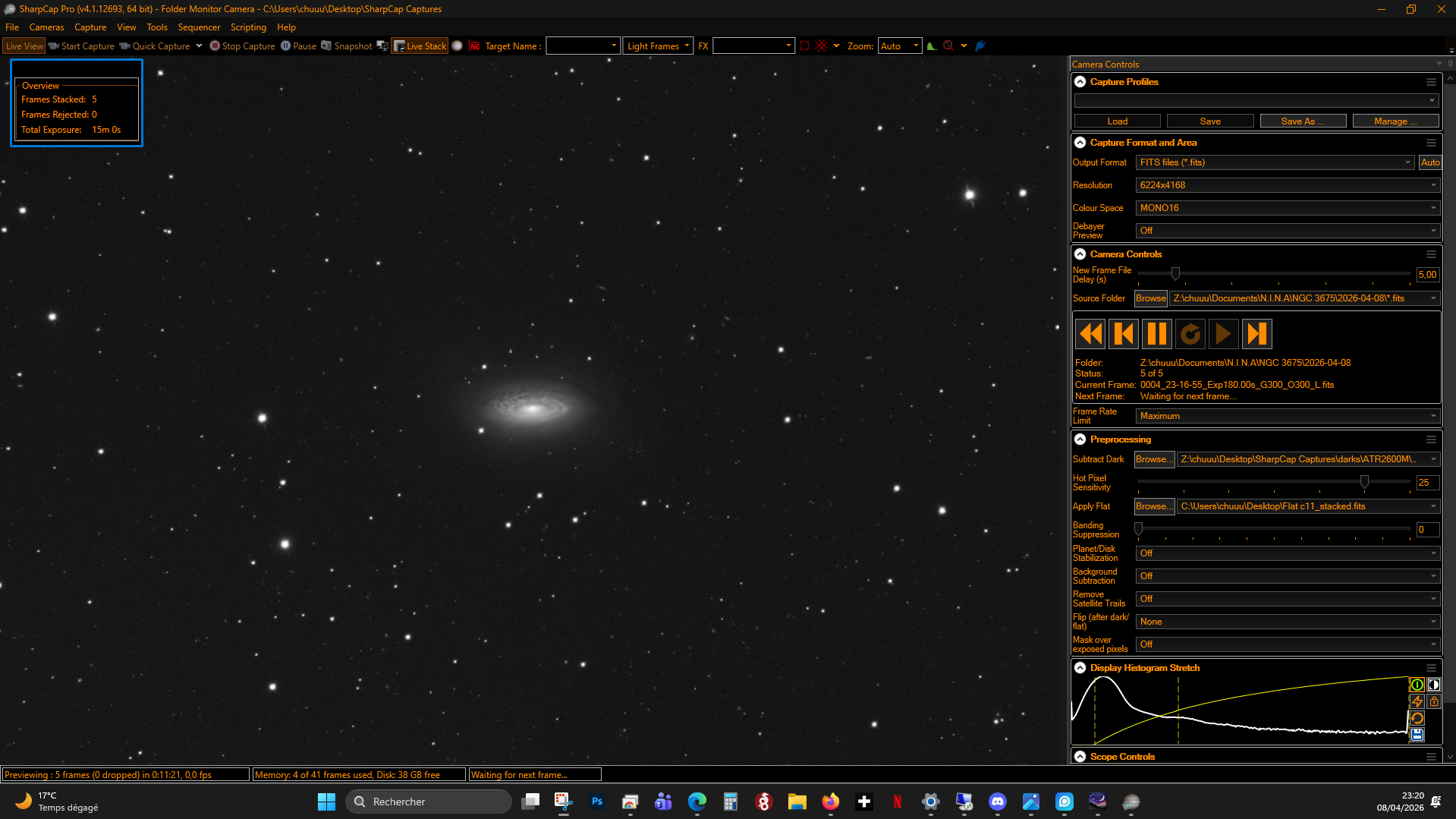Screen dimensions: 1456x819
Task: Open the Cameras menu
Action: tap(47, 27)
